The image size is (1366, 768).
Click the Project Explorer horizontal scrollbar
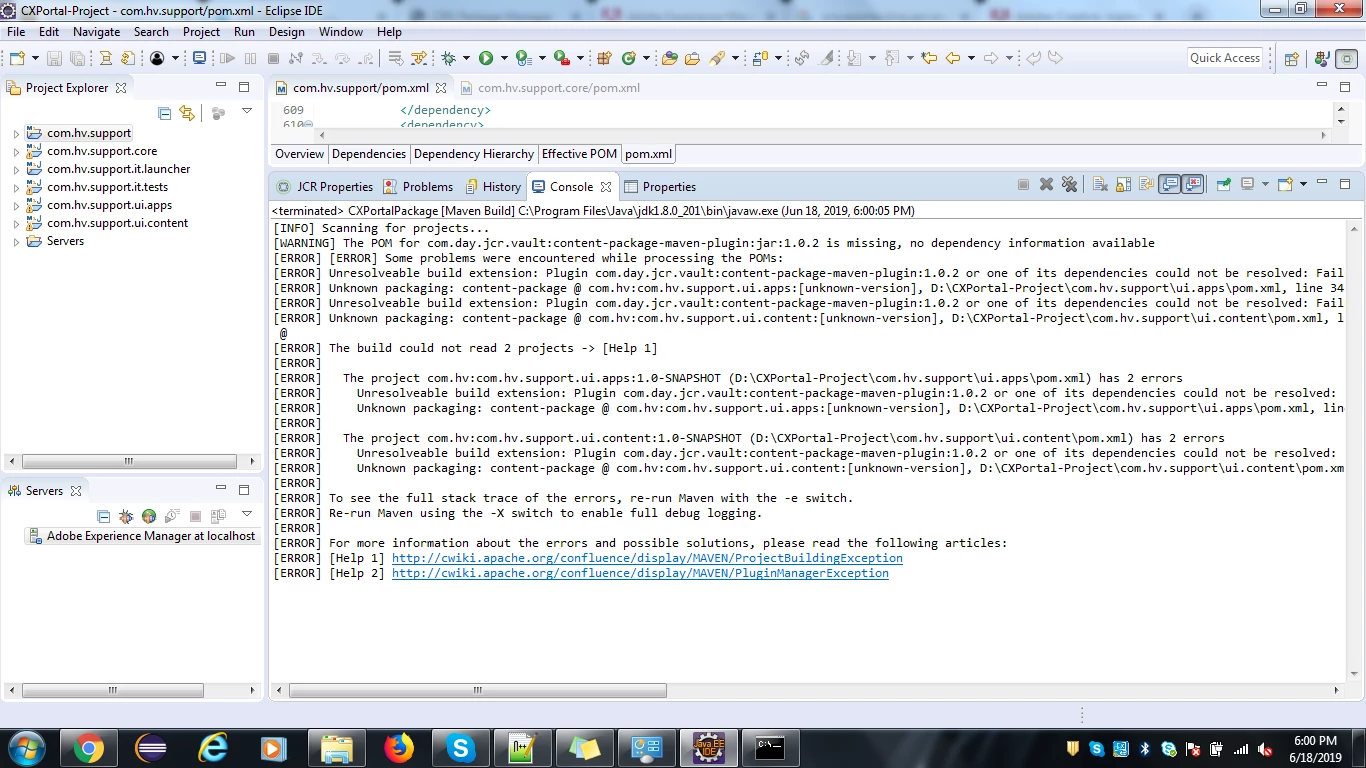click(x=129, y=461)
